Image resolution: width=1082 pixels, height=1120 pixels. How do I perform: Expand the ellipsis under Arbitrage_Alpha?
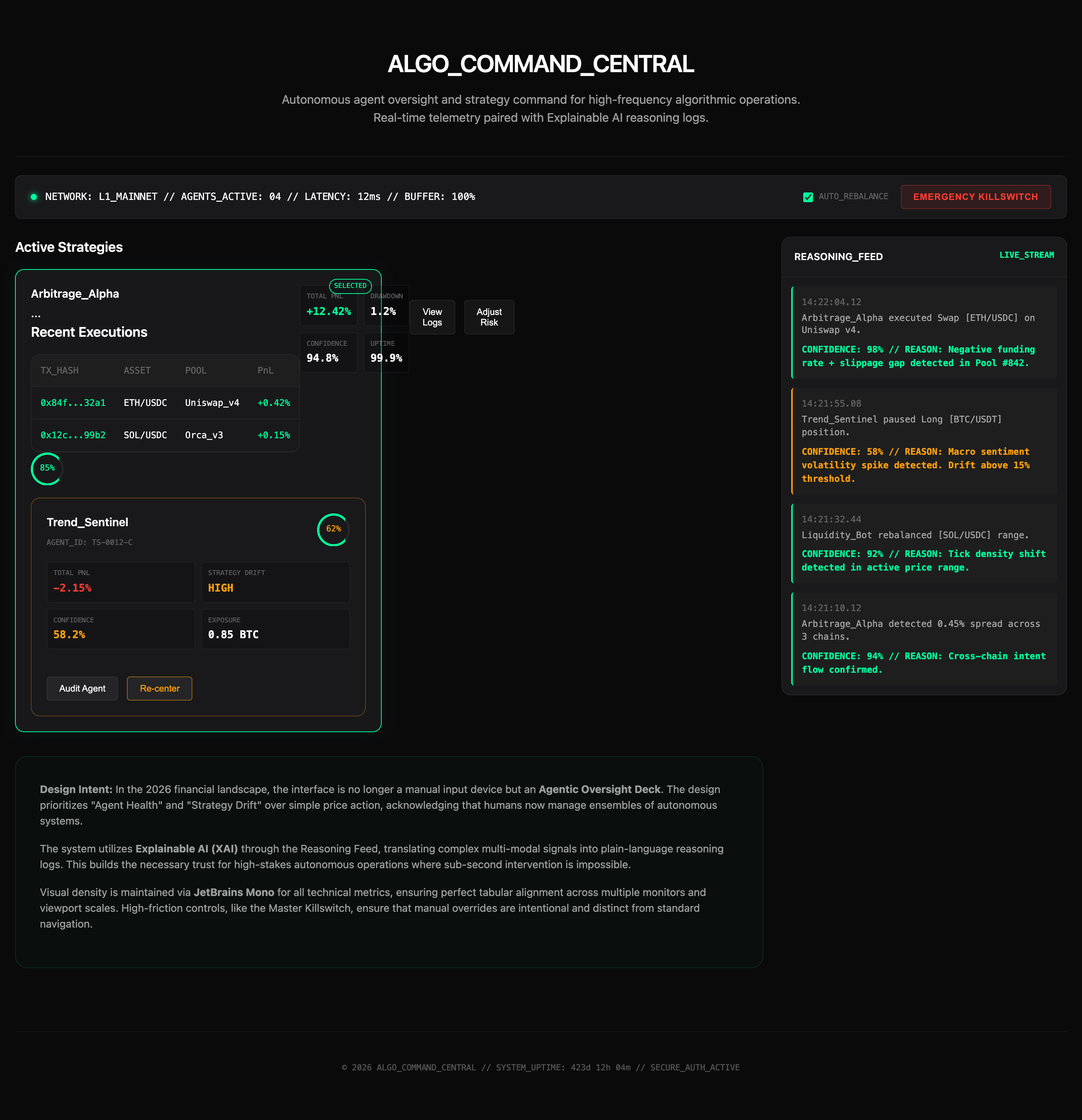coord(36,314)
